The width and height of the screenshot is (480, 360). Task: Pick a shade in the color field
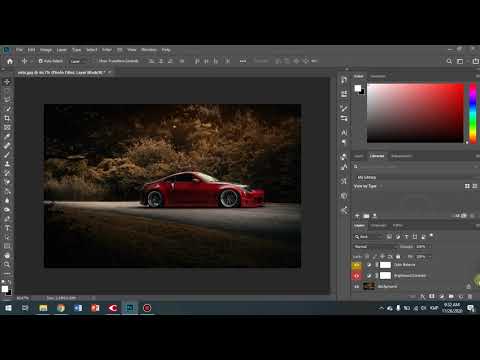point(415,113)
